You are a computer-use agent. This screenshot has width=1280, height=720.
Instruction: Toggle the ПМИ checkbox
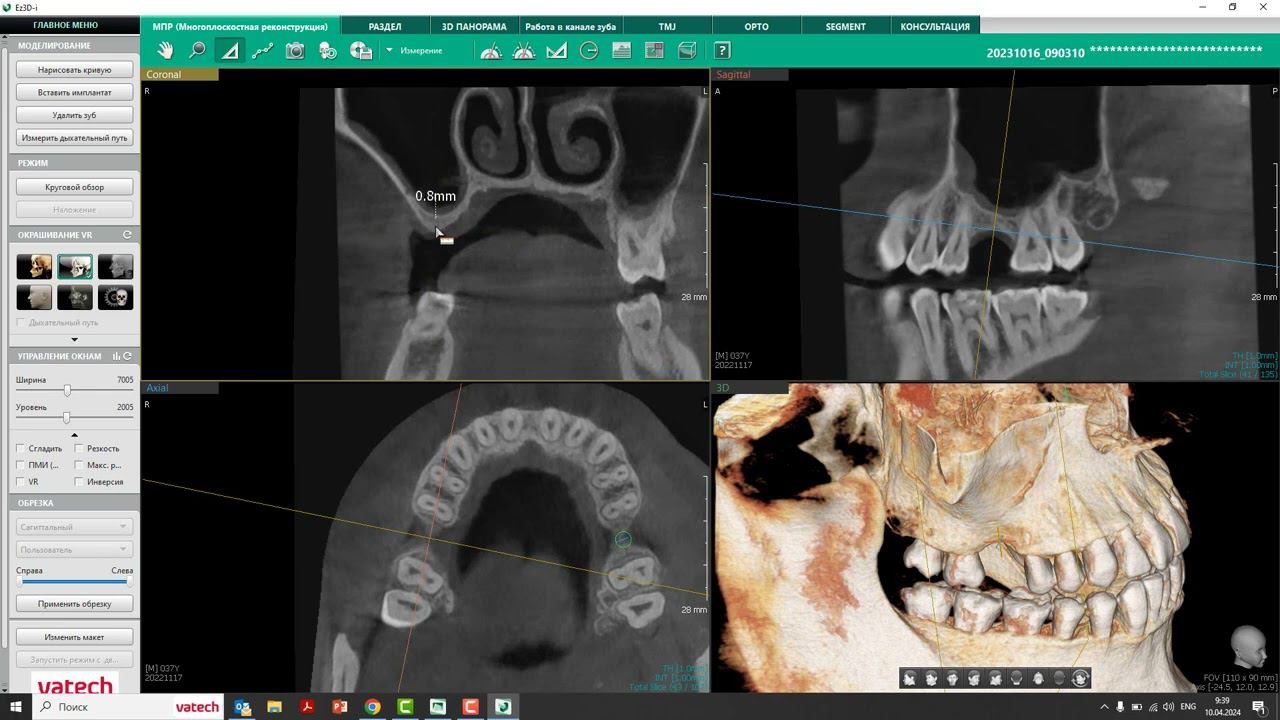point(22,465)
